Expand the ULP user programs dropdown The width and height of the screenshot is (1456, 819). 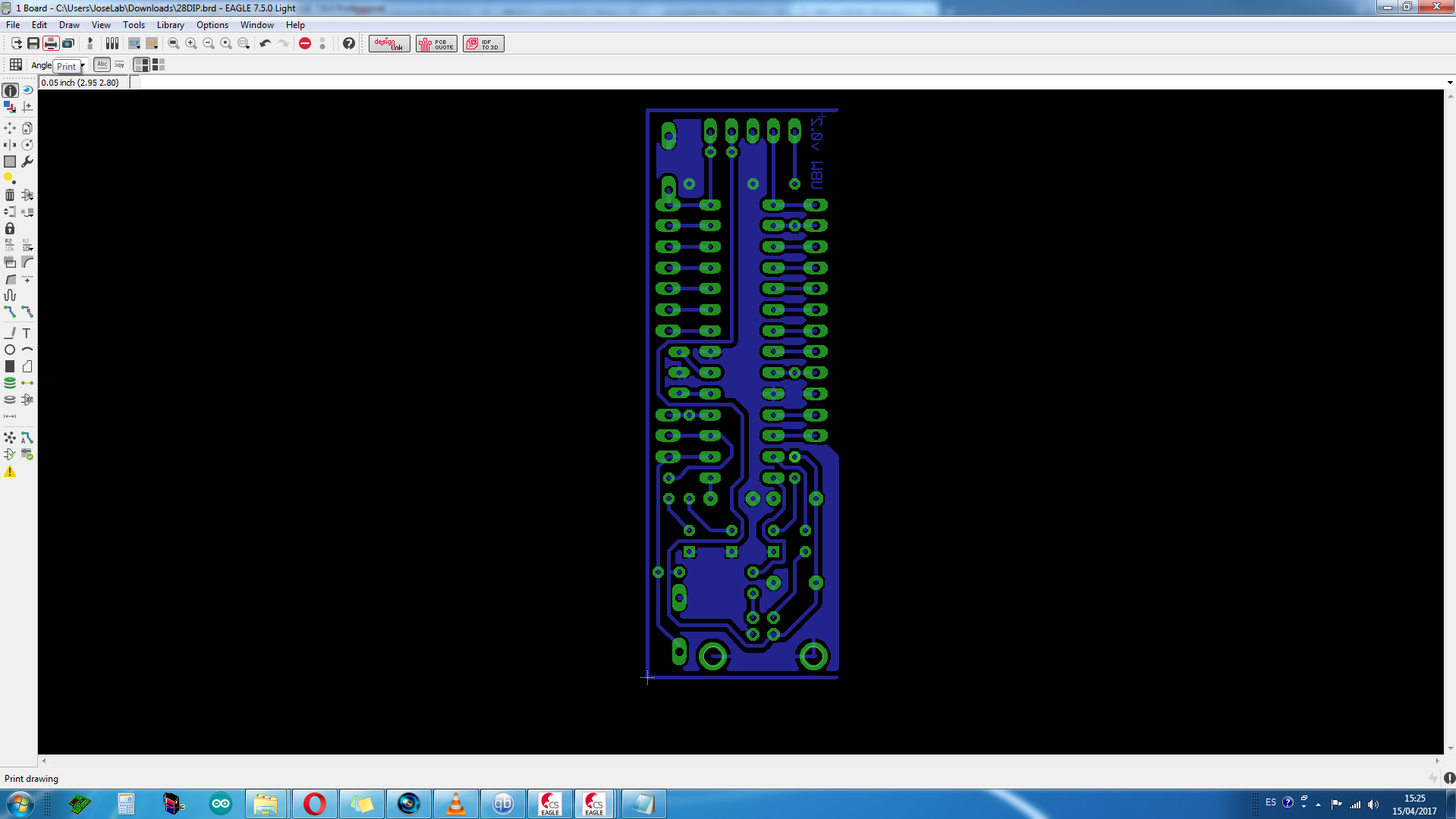click(156, 47)
